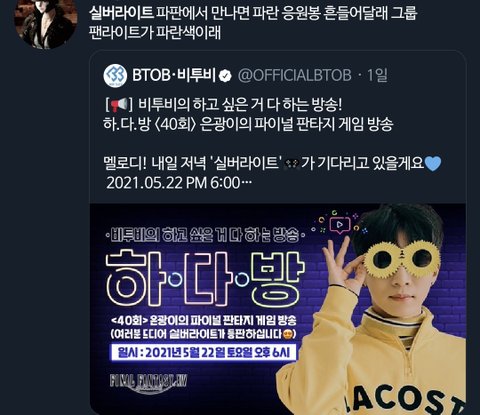480x415 pixels.
Task: Expand truncated text after PM 6:00
Action: pos(246,183)
